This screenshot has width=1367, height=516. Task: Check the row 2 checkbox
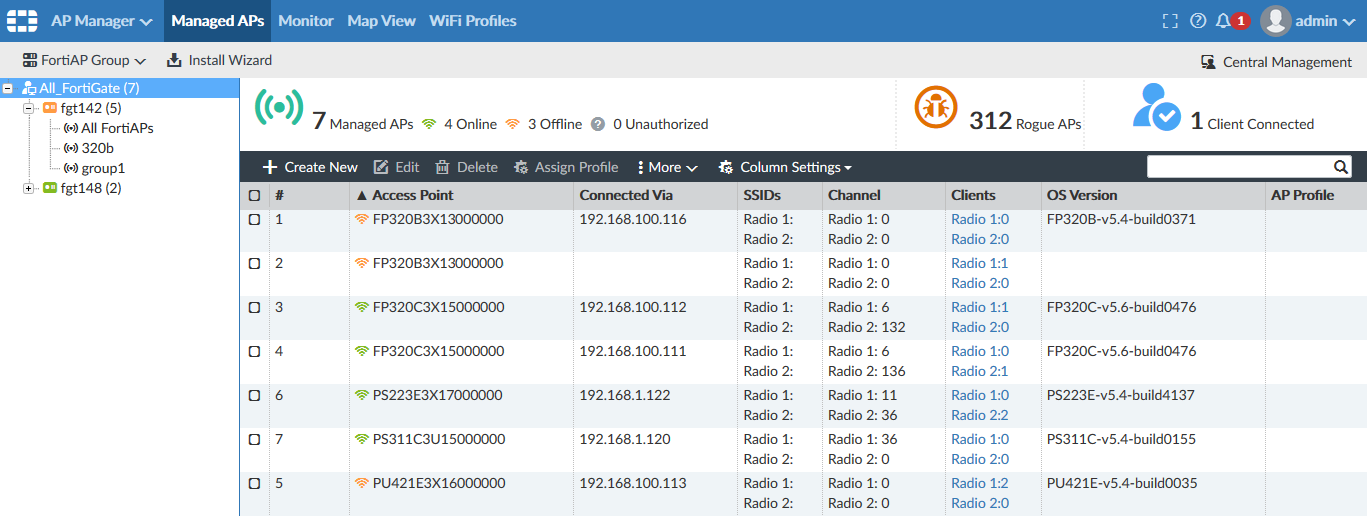pos(254,263)
